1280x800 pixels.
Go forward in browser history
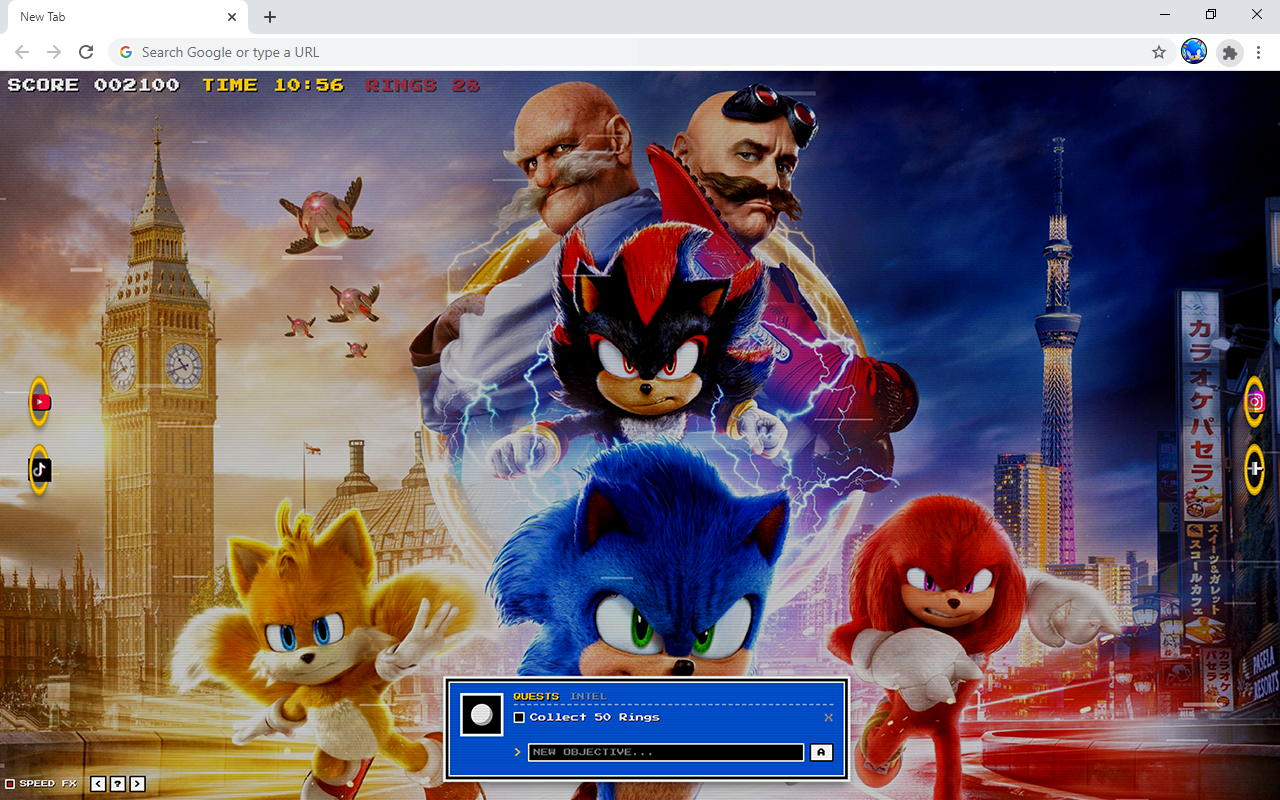point(54,52)
